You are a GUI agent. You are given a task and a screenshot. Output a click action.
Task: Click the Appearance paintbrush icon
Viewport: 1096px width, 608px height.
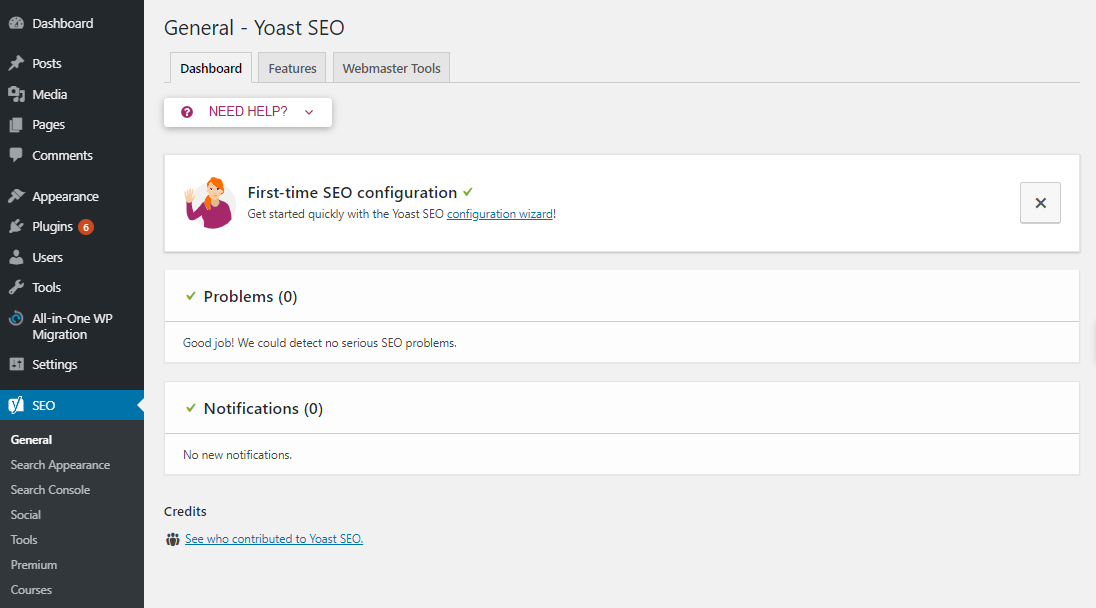pyautogui.click(x=16, y=196)
